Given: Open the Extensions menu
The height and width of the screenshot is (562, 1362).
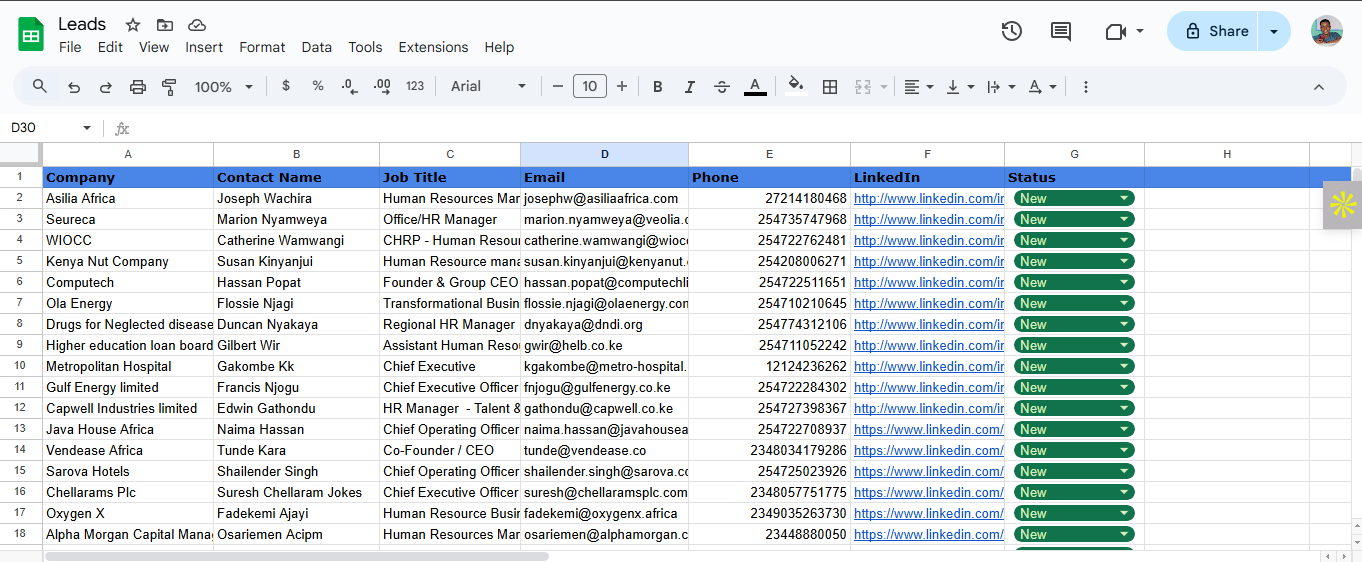Looking at the screenshot, I should tap(433, 47).
